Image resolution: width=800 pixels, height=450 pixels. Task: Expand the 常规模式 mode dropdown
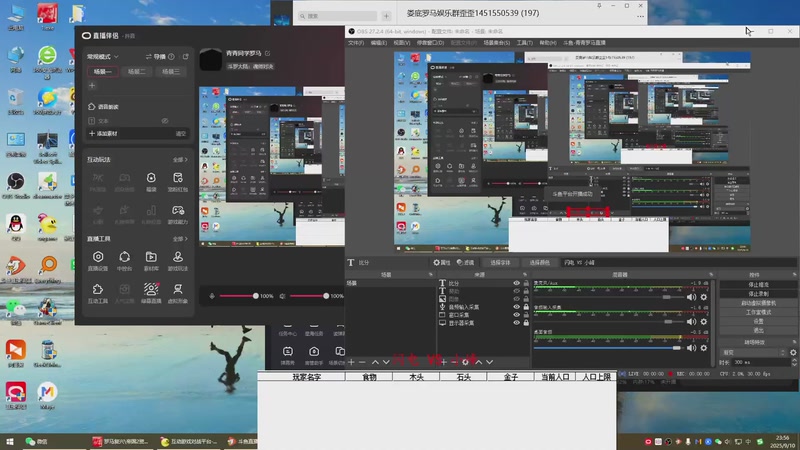click(x=103, y=57)
